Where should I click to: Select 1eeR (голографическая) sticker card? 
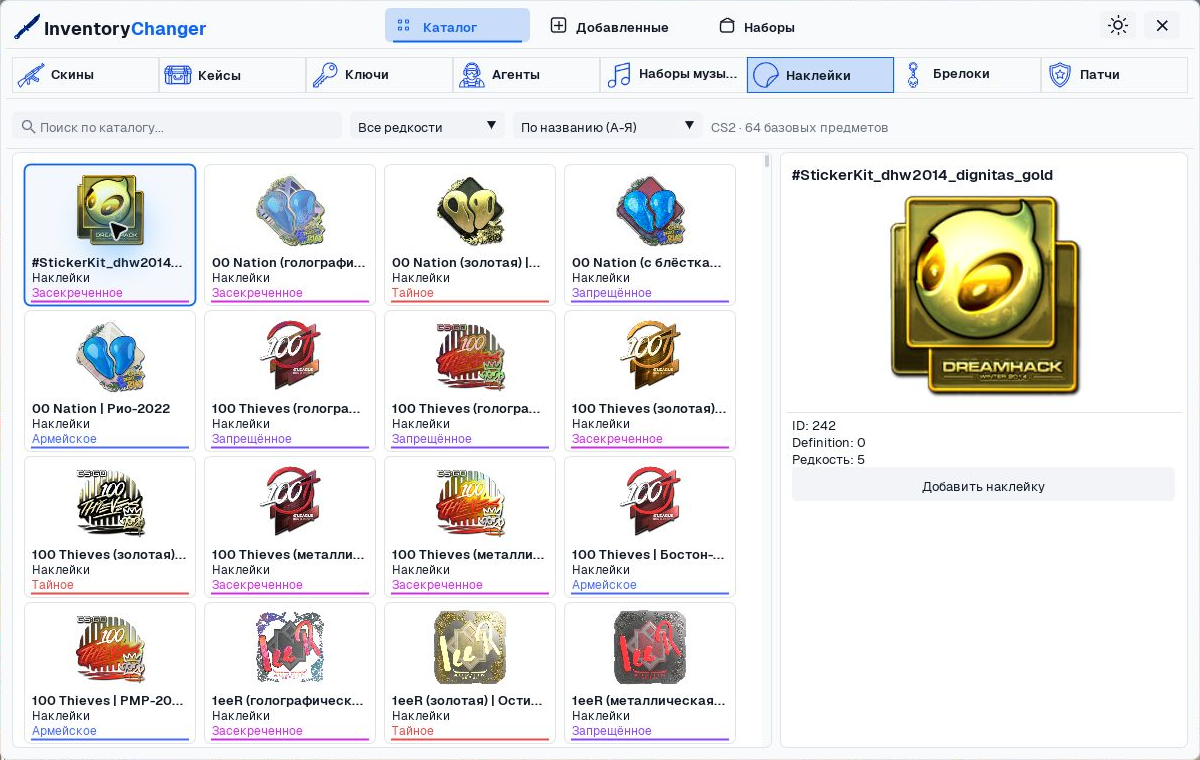[290, 673]
